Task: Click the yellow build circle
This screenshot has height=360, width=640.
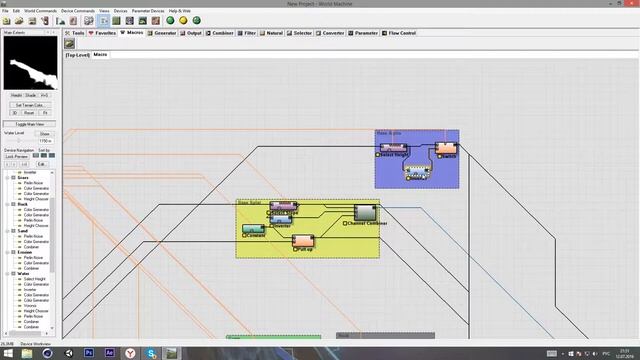Action: click(183, 20)
